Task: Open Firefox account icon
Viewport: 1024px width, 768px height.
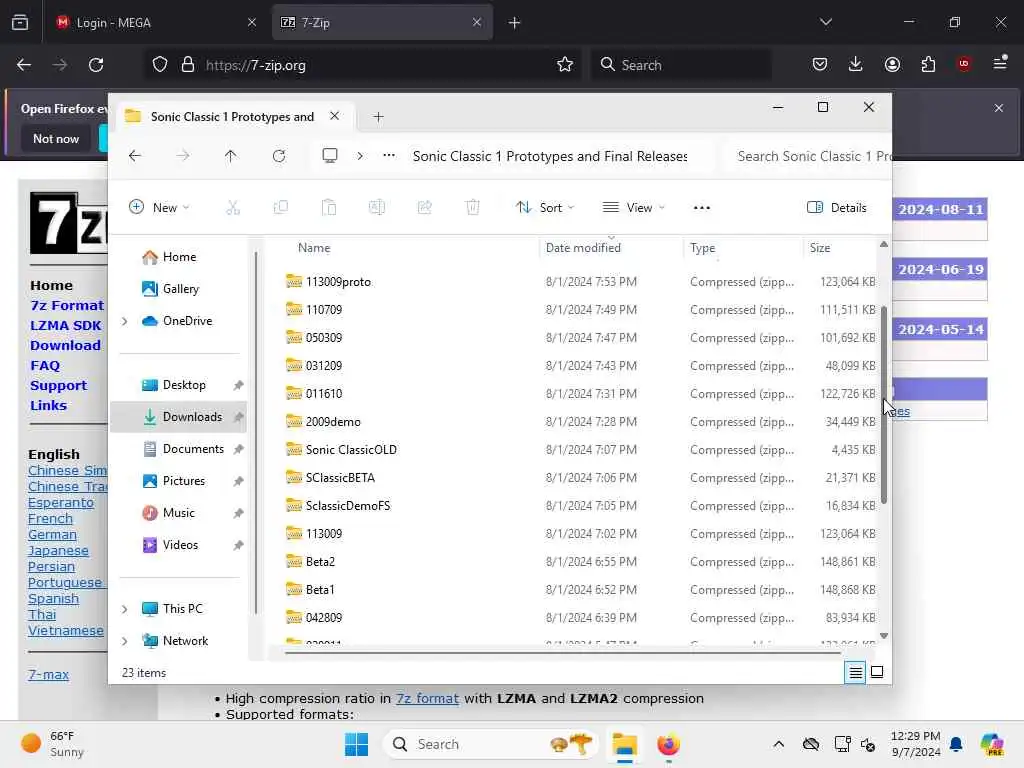Action: coord(892,64)
